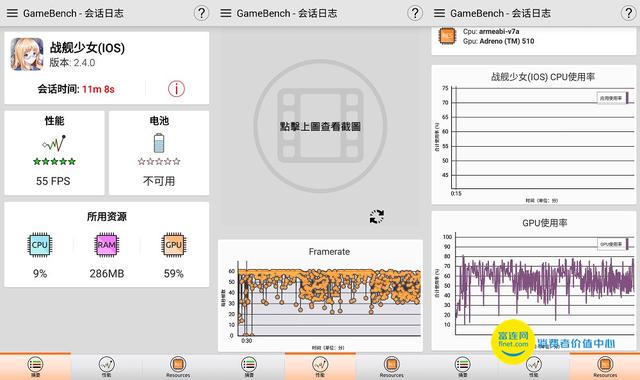Tap the 战舰少女(IOS) app avatar icon
Screen dimensions: 640x380
(27, 54)
